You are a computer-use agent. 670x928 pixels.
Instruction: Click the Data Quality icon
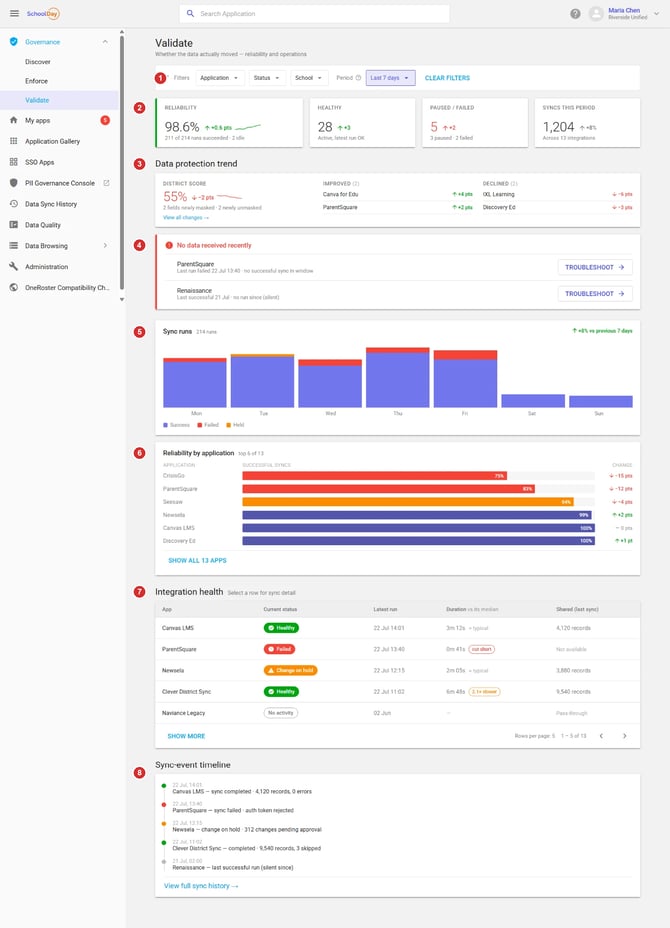click(14, 224)
